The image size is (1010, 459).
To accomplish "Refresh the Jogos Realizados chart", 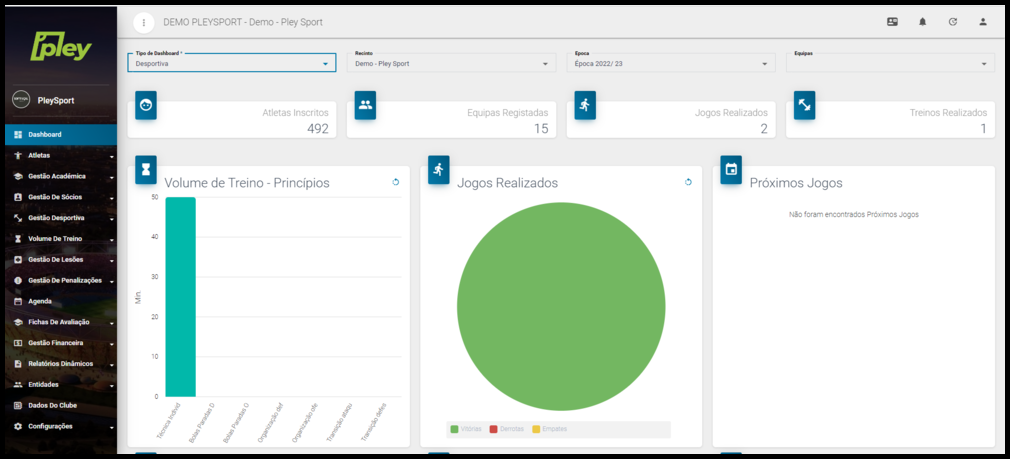I will [688, 182].
